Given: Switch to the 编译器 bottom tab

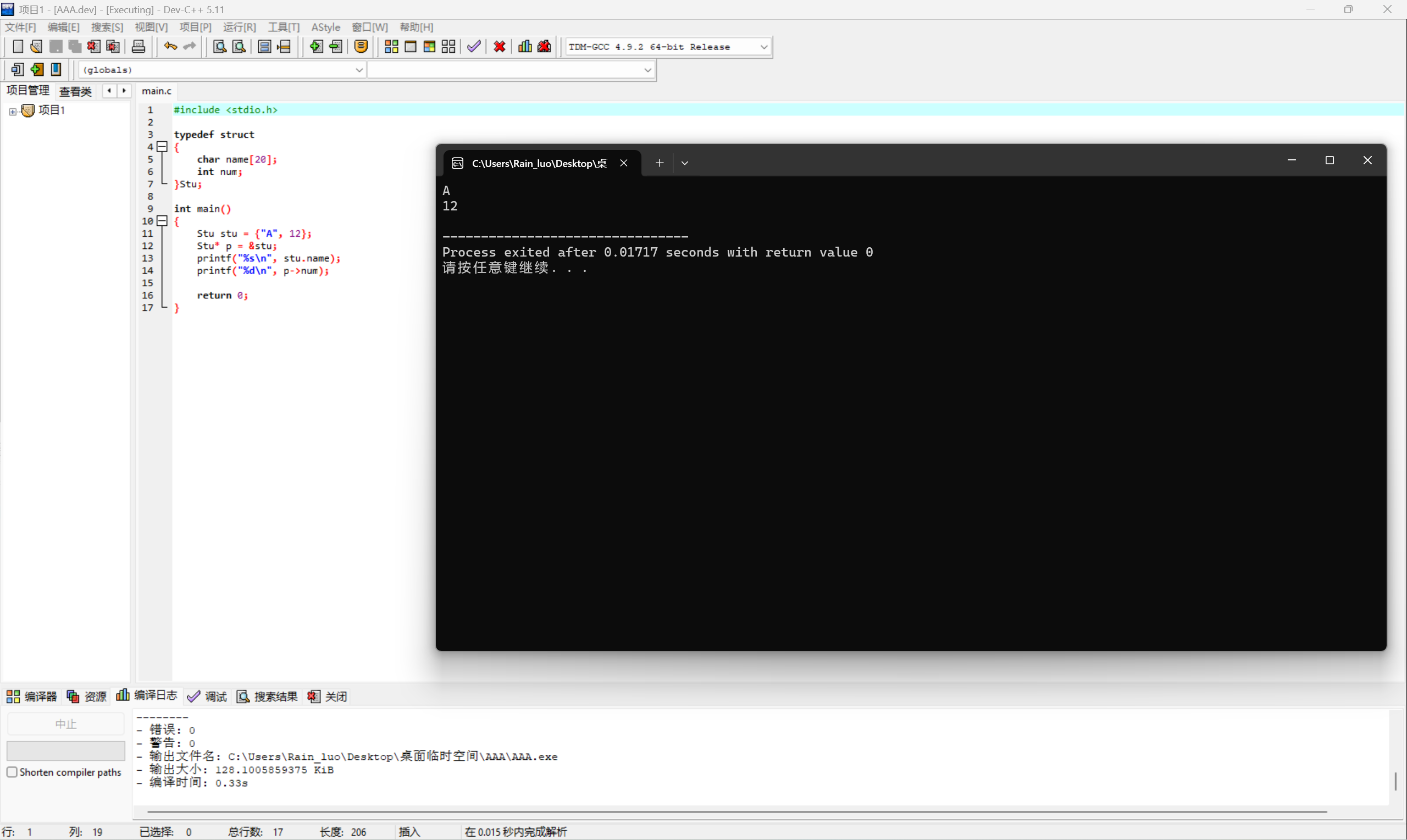Looking at the screenshot, I should tap(32, 696).
